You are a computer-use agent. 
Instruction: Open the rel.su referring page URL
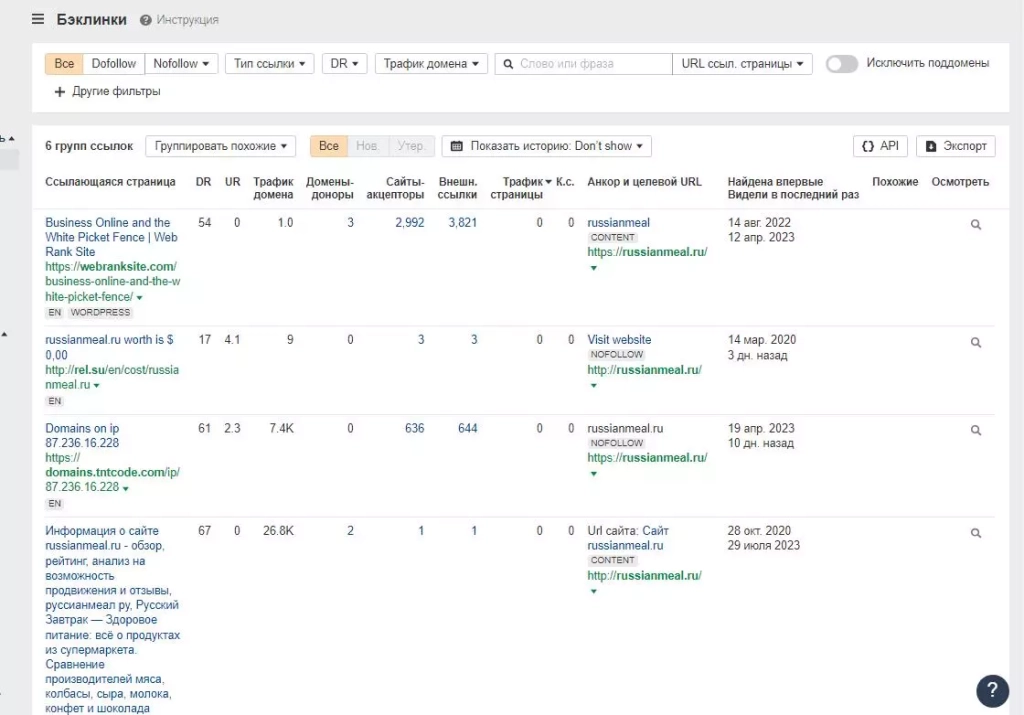(112, 377)
